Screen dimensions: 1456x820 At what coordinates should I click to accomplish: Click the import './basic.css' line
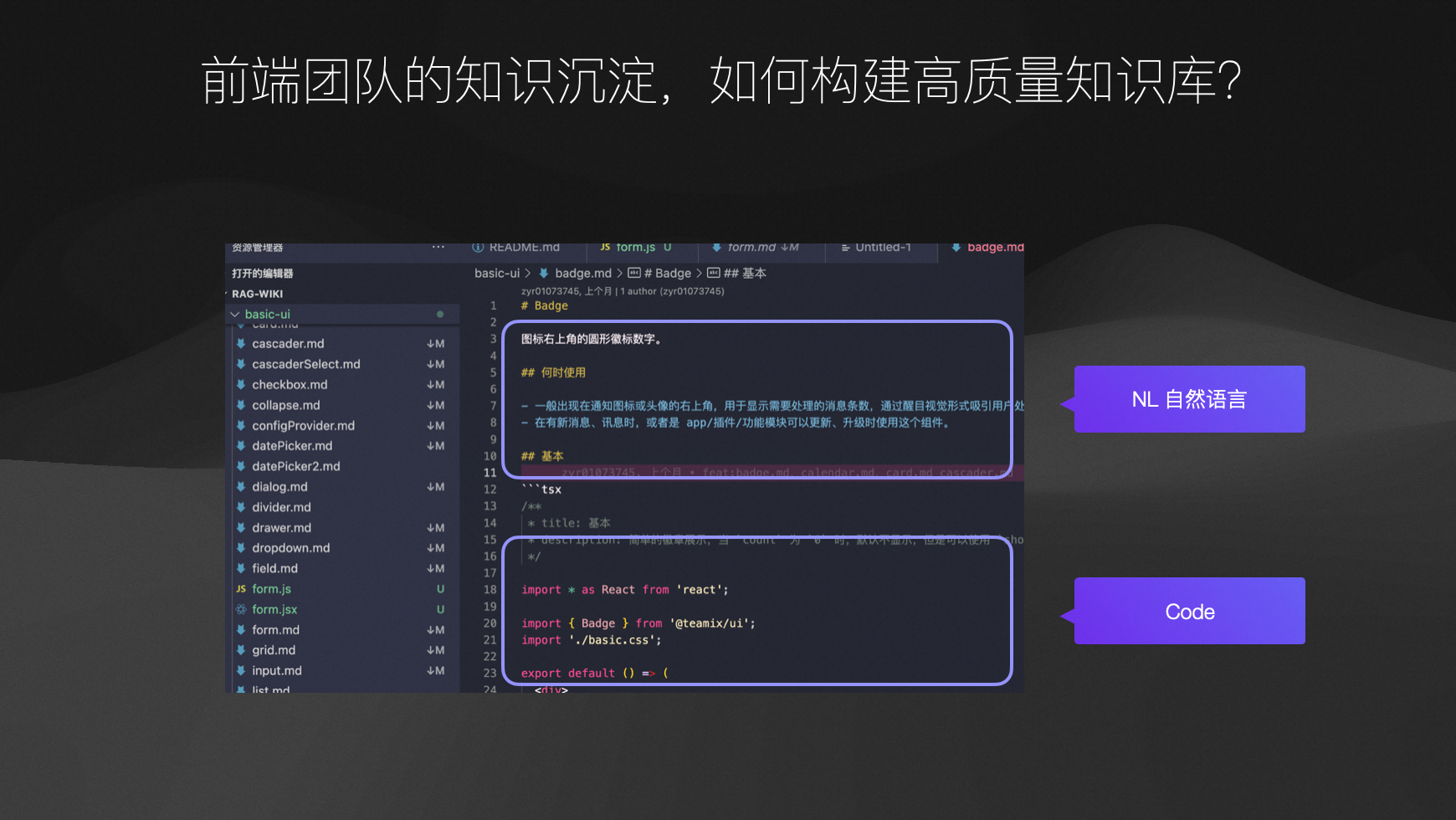pyautogui.click(x=592, y=640)
